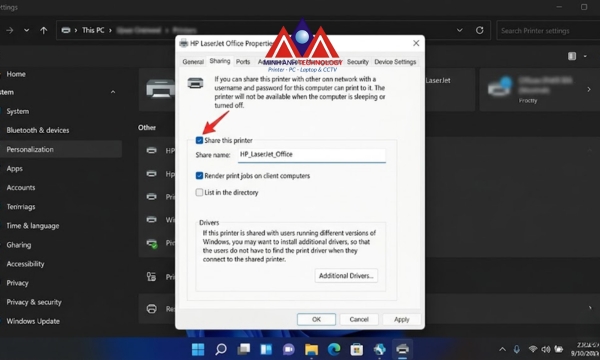
Task: Open Time & language settings
Action: click(33, 226)
